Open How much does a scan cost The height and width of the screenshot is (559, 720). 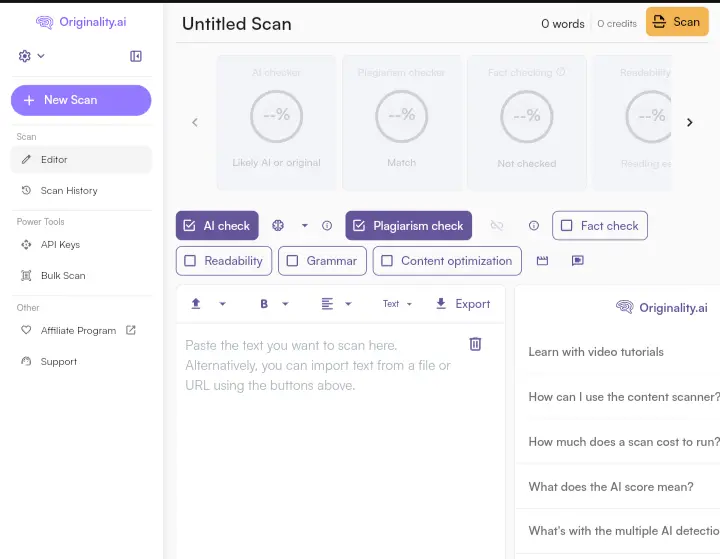pyautogui.click(x=624, y=442)
